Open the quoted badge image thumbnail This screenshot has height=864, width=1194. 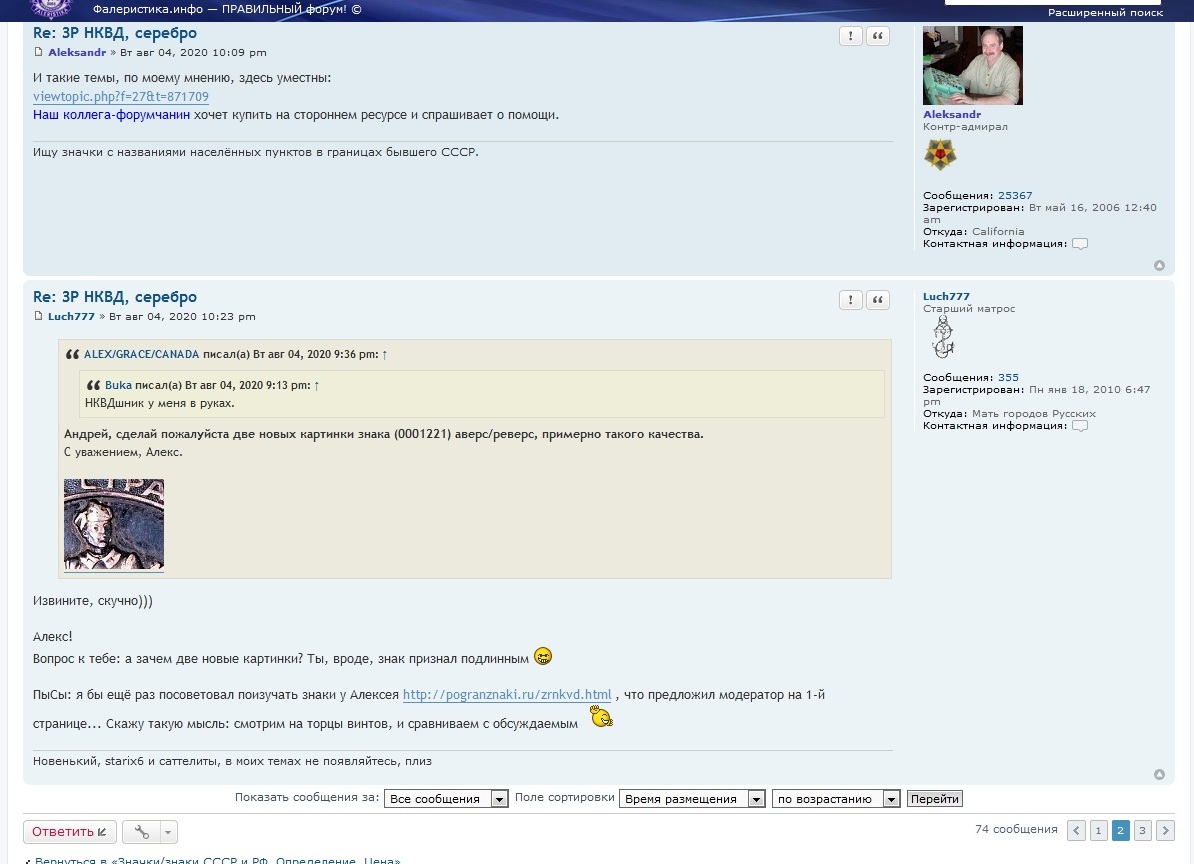[114, 525]
